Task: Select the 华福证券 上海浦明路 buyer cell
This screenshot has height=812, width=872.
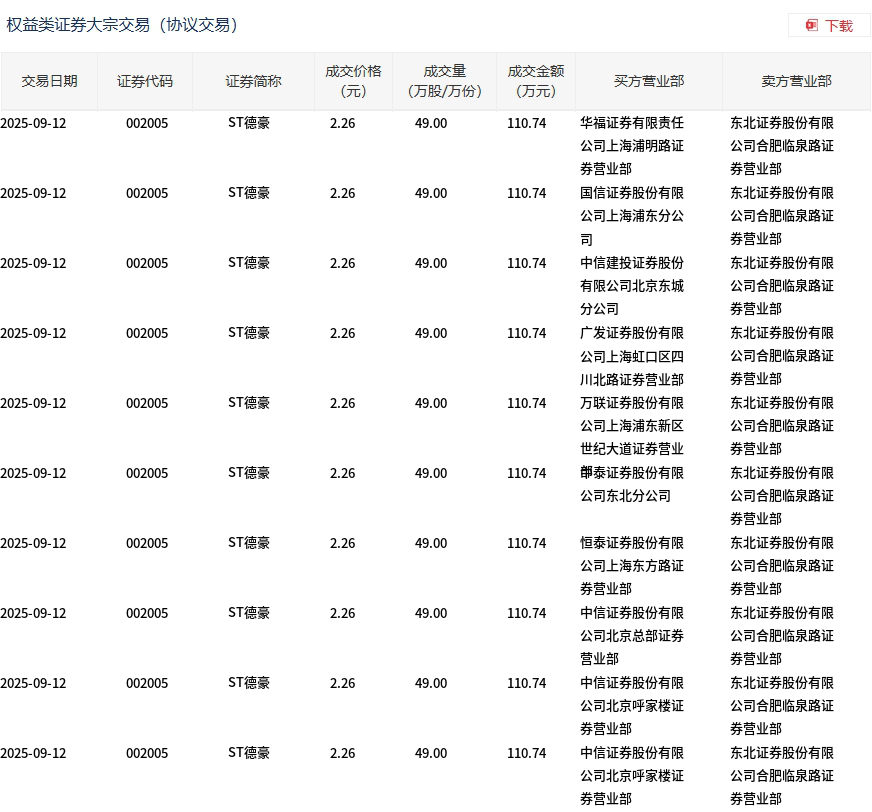Action: pyautogui.click(x=632, y=146)
